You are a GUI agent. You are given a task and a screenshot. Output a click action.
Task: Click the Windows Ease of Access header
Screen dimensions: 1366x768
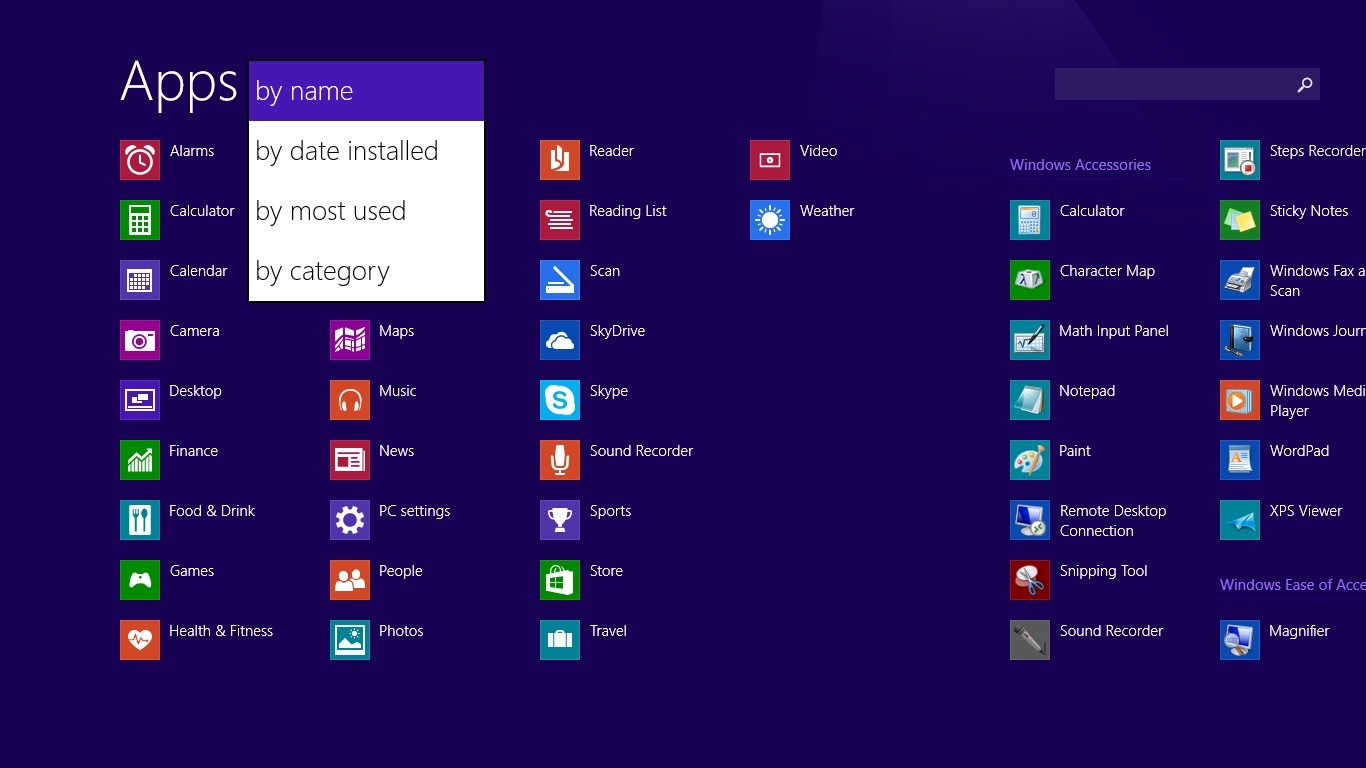[1292, 585]
